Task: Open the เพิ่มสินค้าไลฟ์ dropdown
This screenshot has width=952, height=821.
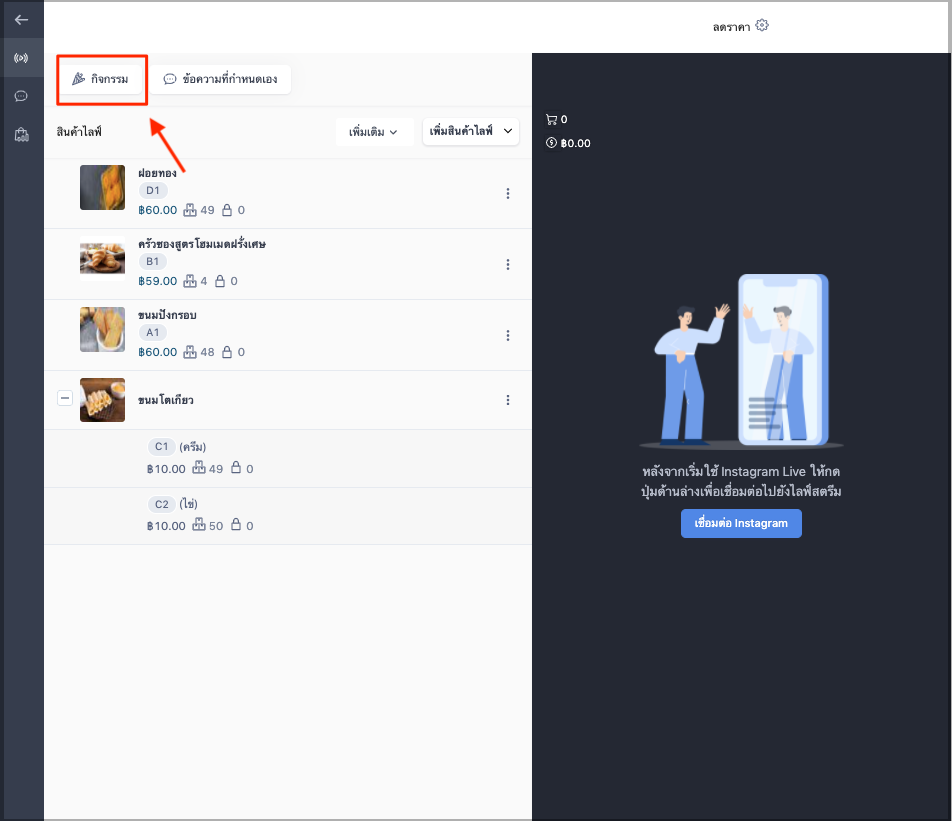Action: point(471,131)
